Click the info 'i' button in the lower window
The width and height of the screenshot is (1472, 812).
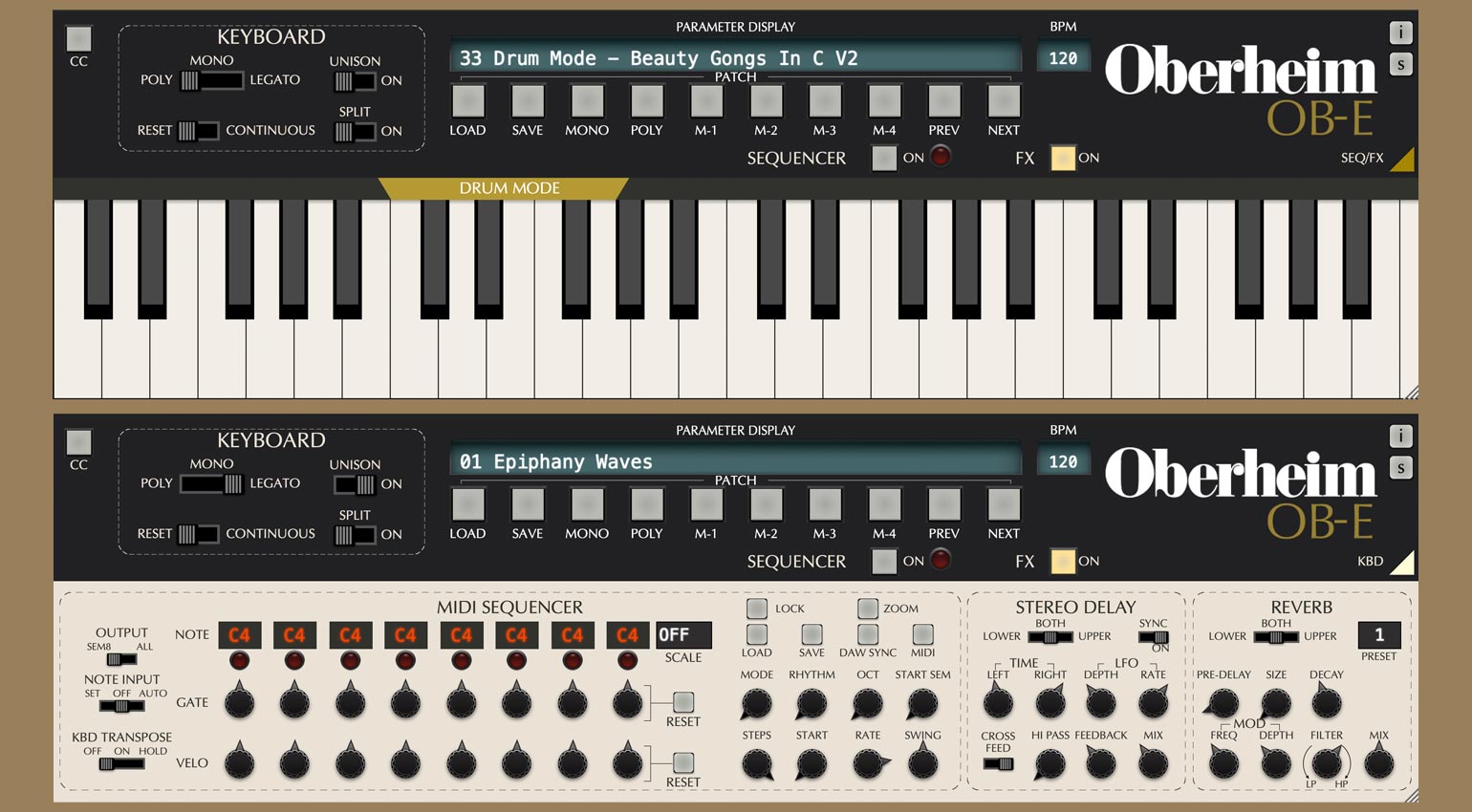pos(1400,436)
